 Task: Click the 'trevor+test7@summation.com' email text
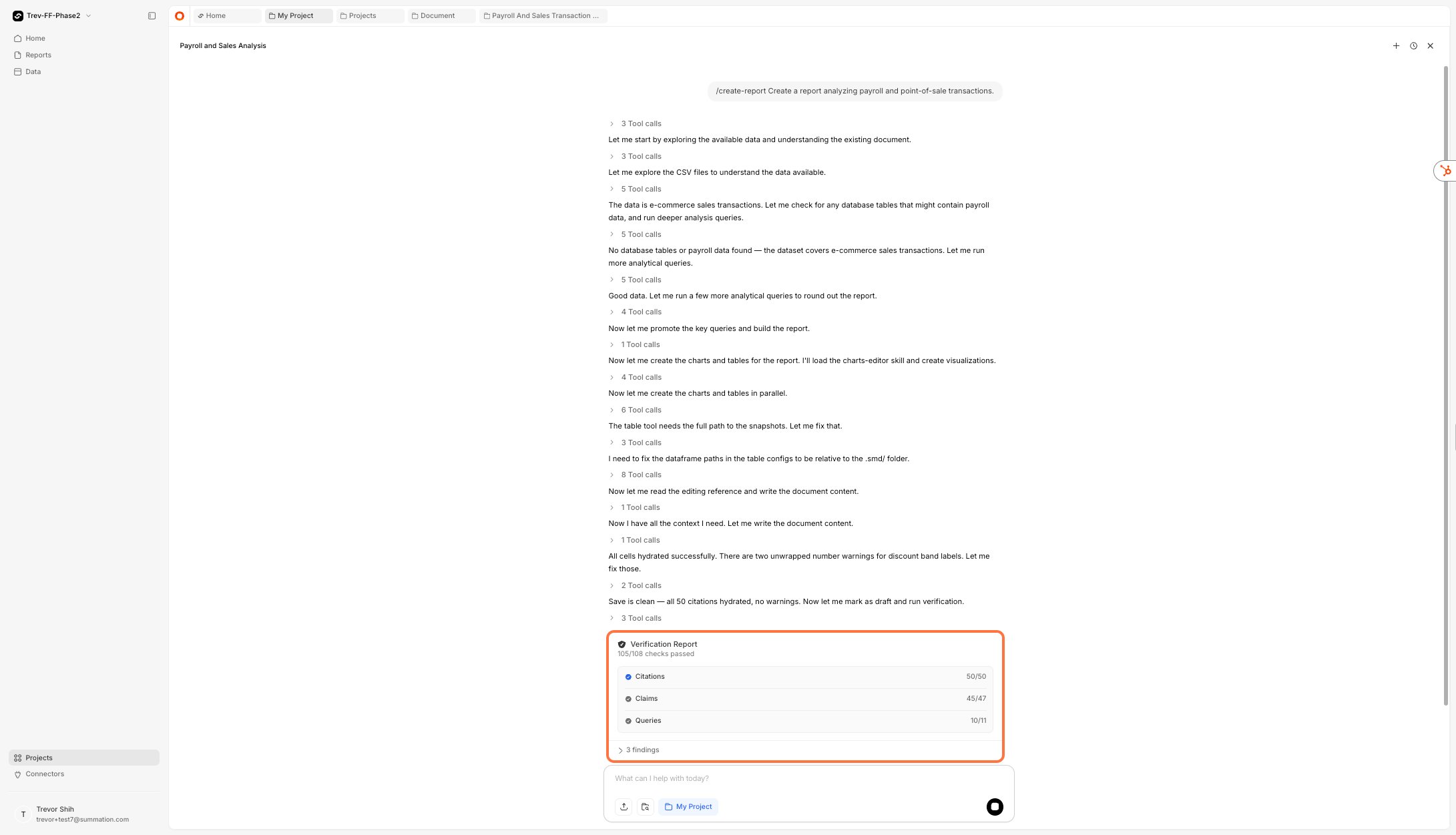[83, 820]
